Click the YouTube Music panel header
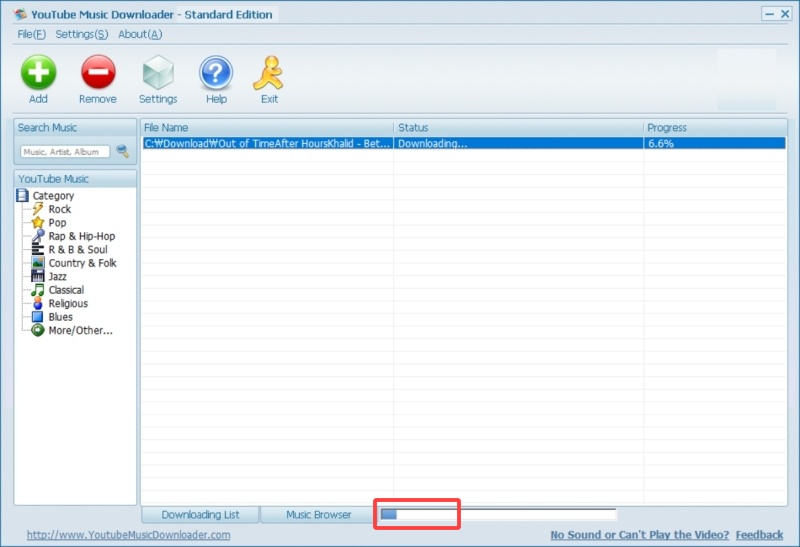The height and width of the screenshot is (547, 800). point(75,179)
